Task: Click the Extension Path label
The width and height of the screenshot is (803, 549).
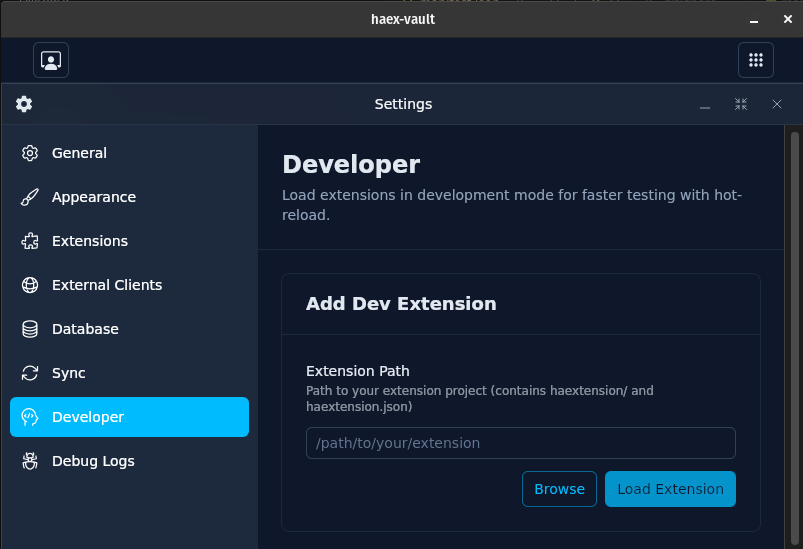Action: 357,371
